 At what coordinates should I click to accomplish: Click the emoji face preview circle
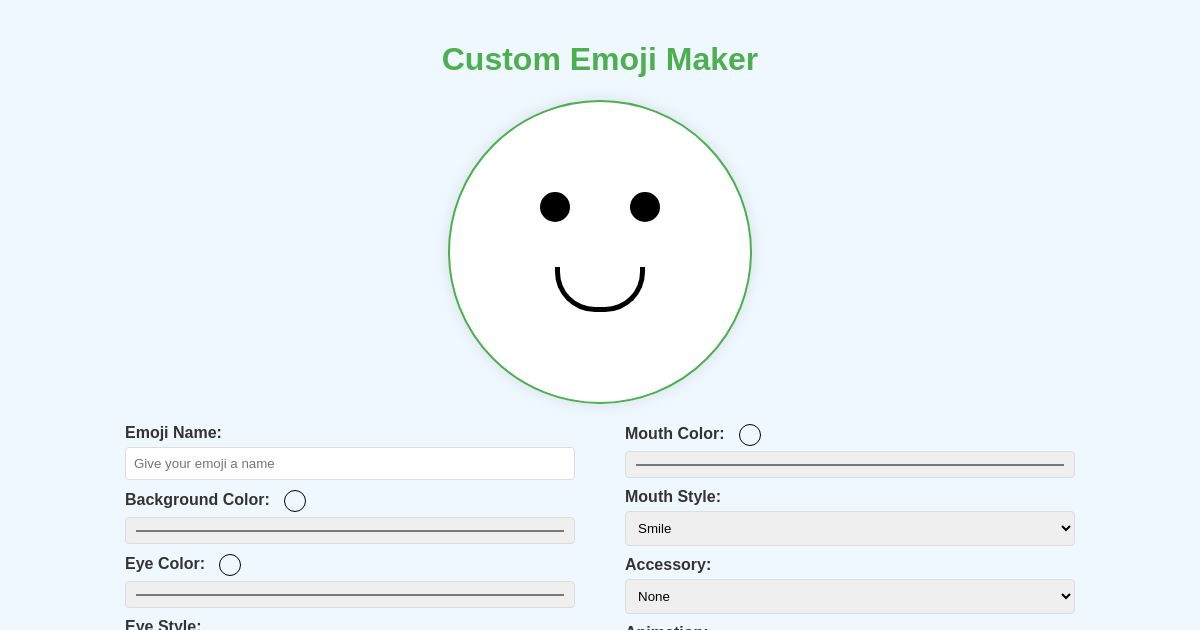600,251
